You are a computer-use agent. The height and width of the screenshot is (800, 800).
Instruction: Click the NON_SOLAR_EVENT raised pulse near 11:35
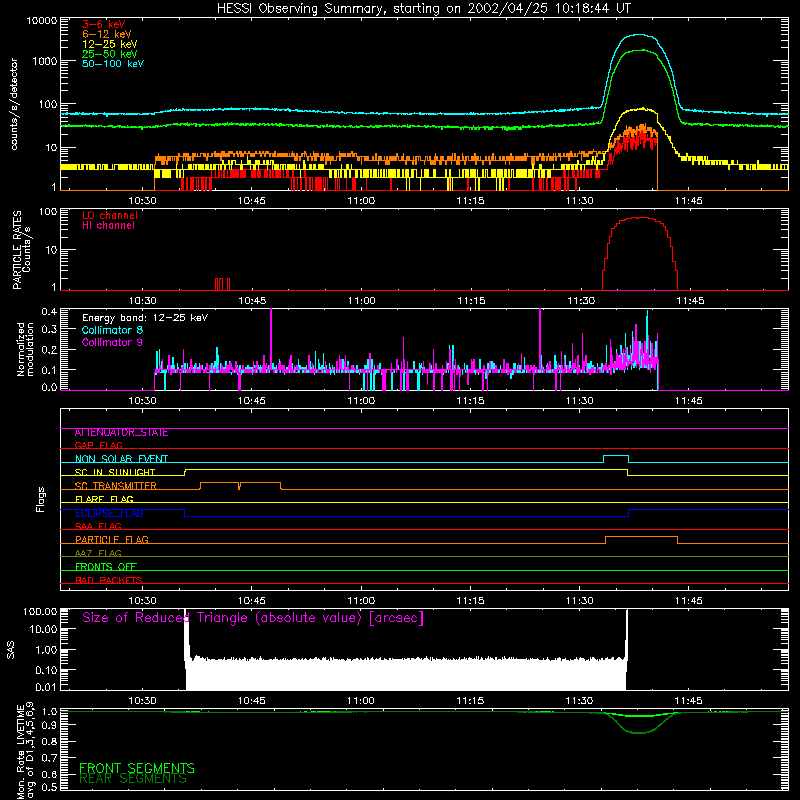616,456
